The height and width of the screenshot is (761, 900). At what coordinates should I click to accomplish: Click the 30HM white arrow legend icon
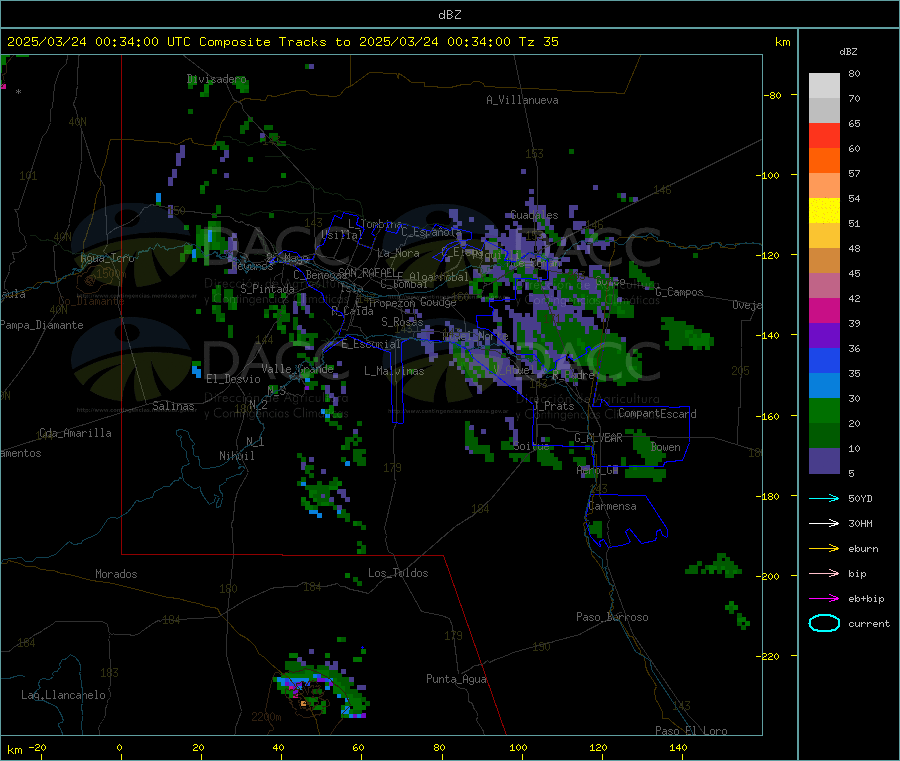824,523
